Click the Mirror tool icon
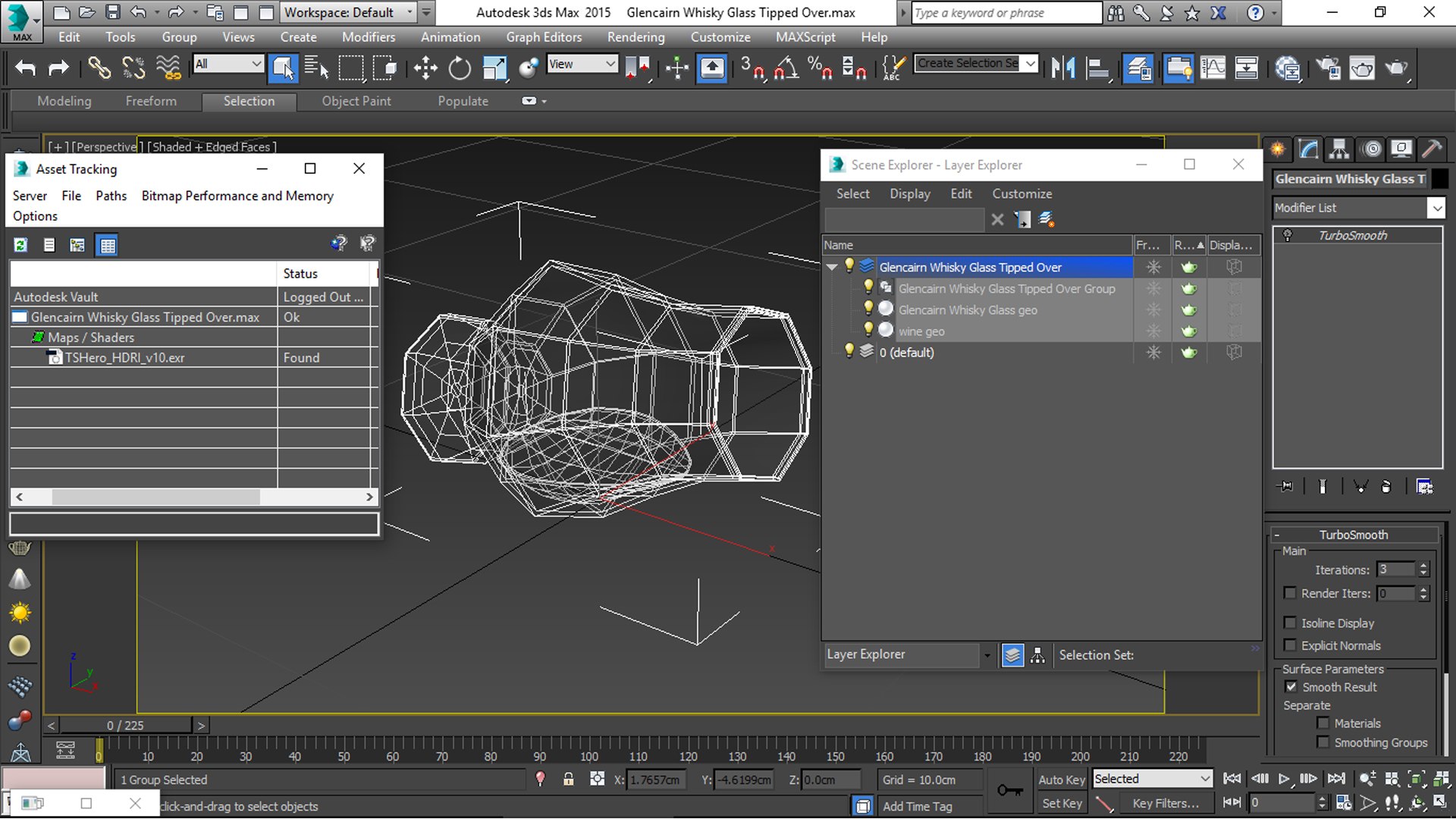 [x=1063, y=68]
